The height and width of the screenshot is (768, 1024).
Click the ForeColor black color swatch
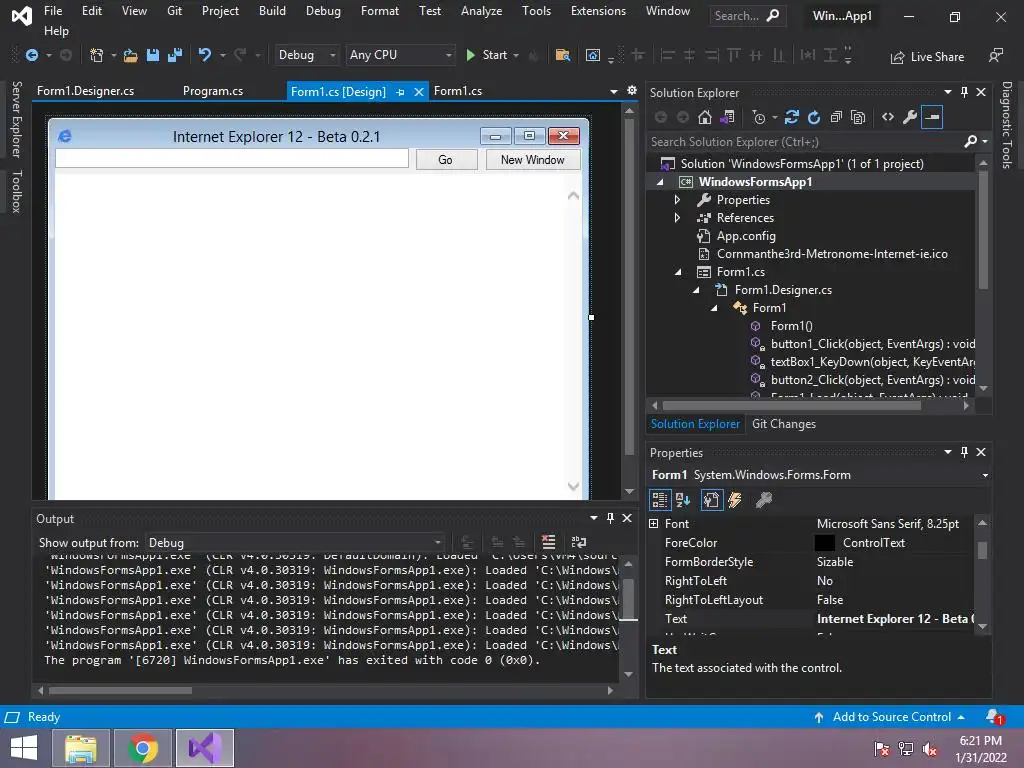(824, 543)
